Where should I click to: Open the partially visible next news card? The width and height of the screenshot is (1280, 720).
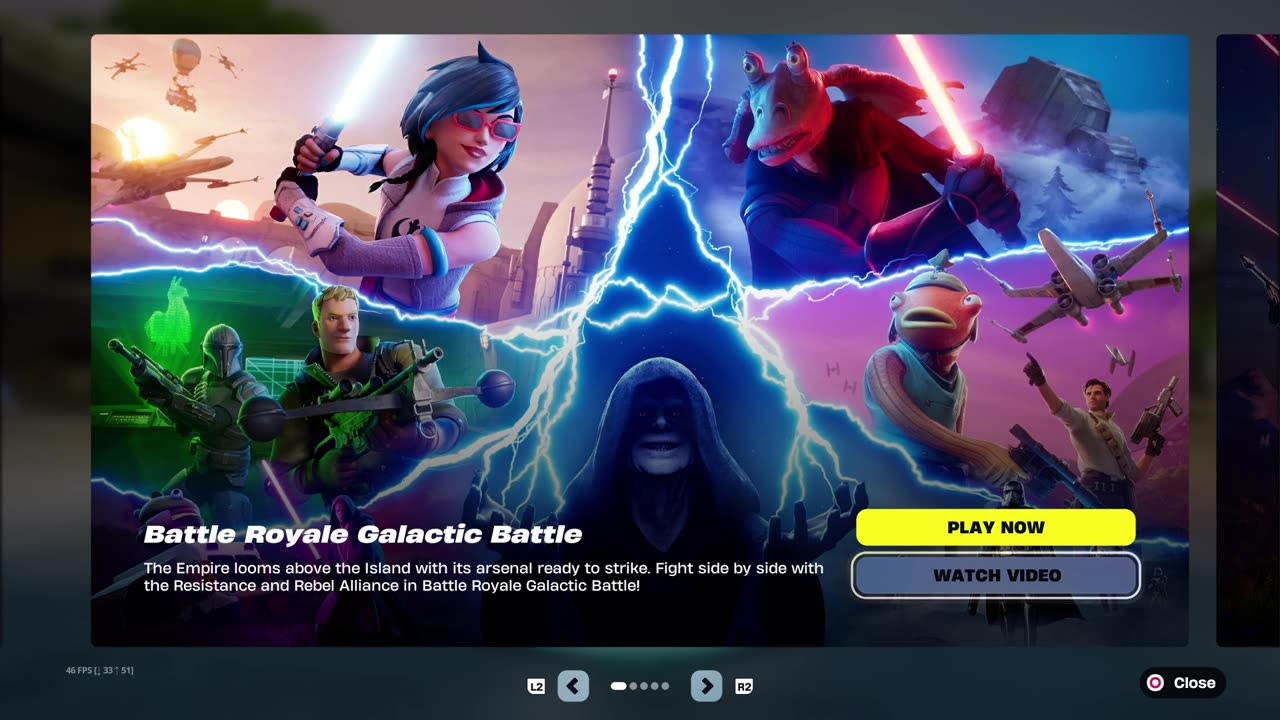(x=1248, y=340)
